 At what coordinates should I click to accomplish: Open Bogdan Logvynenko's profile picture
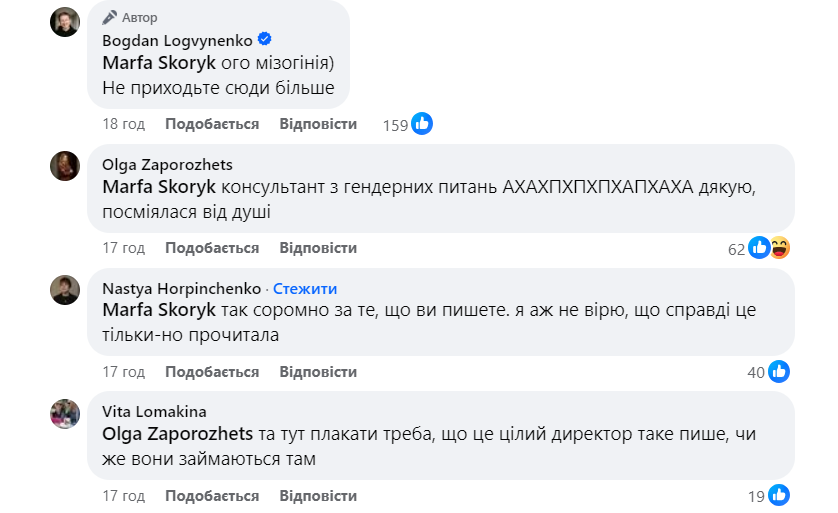pyautogui.click(x=65, y=20)
